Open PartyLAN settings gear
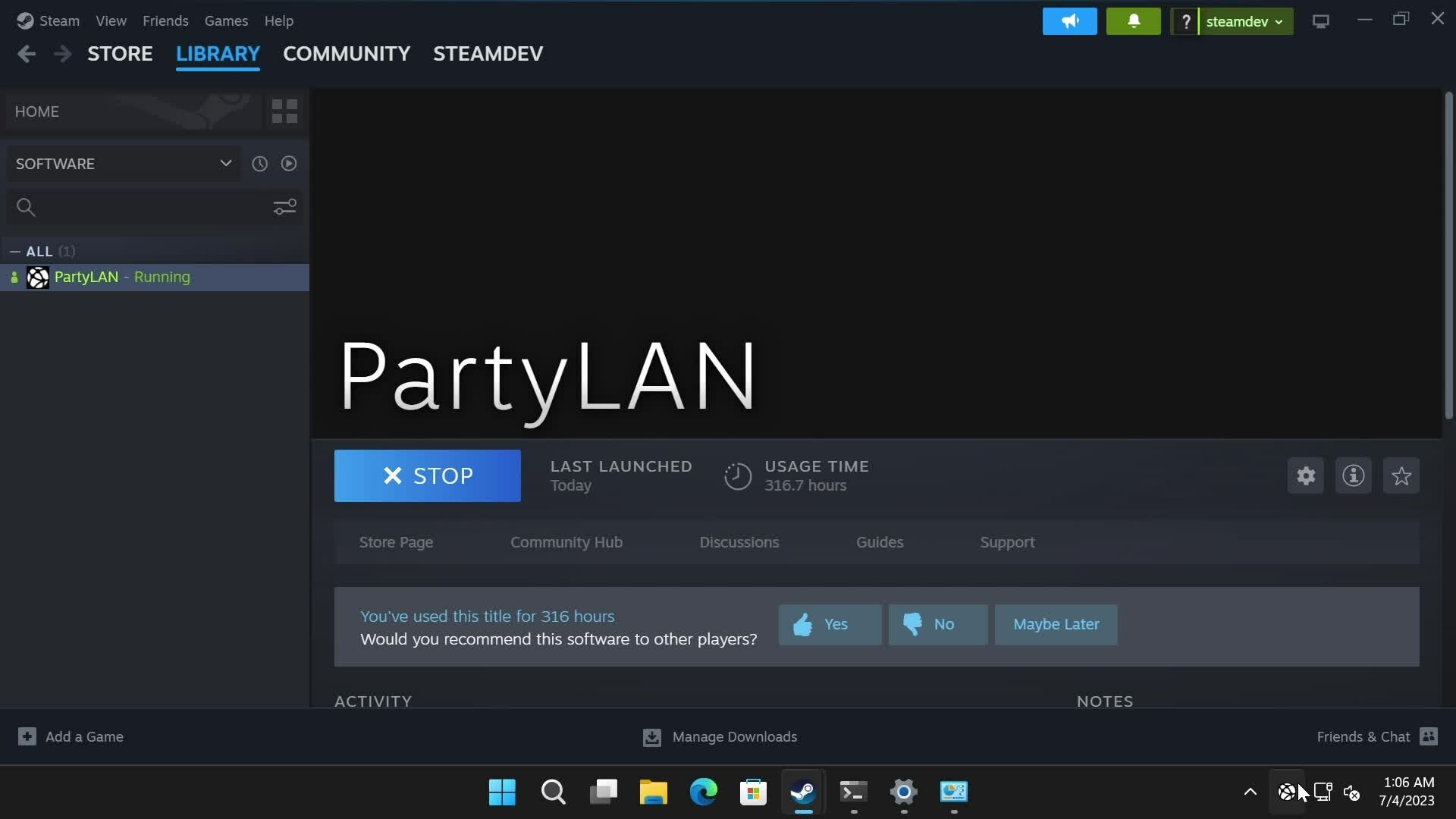The width and height of the screenshot is (1456, 819). coord(1305,476)
